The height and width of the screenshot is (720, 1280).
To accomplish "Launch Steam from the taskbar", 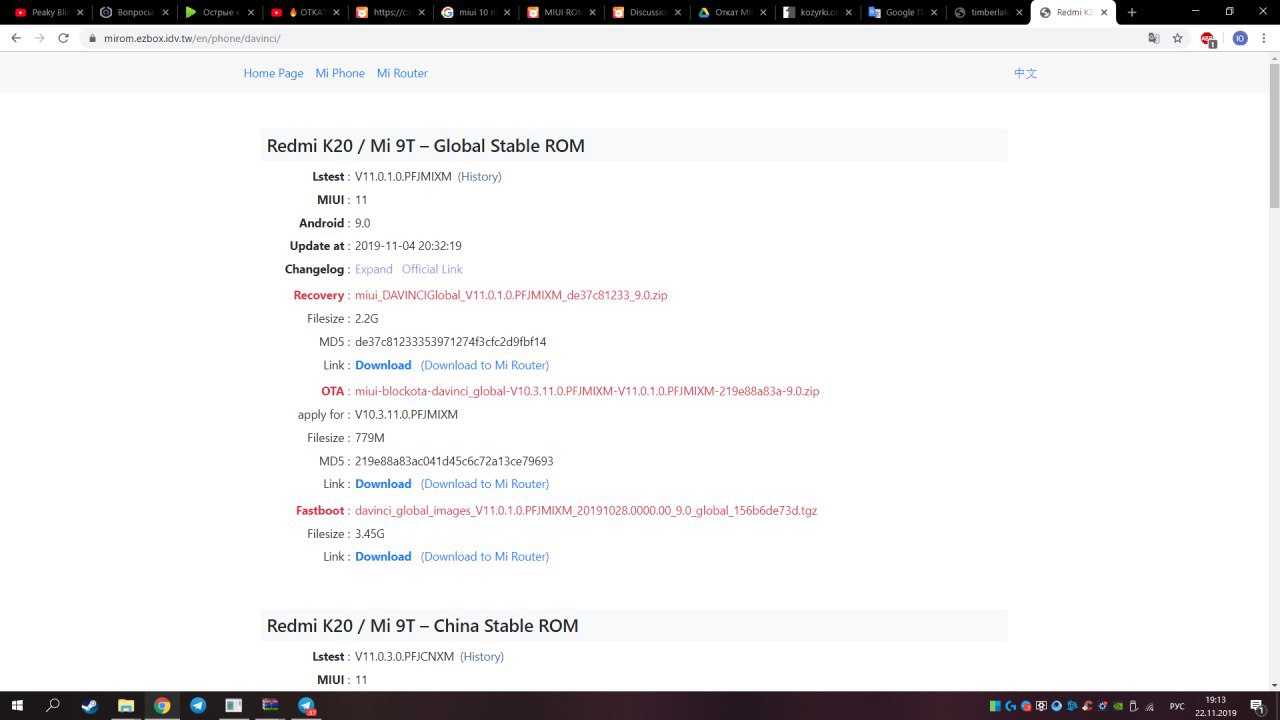I will coord(90,705).
